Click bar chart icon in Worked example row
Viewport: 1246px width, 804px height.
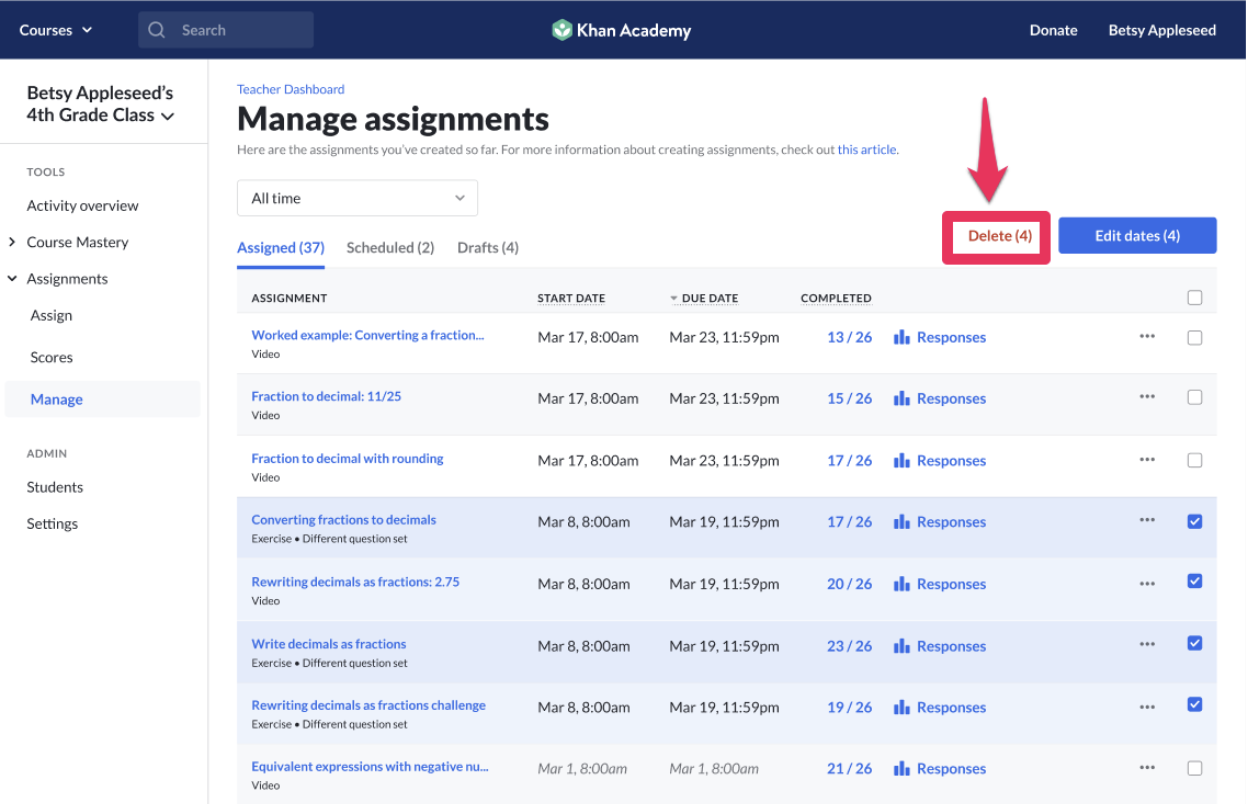tap(902, 337)
